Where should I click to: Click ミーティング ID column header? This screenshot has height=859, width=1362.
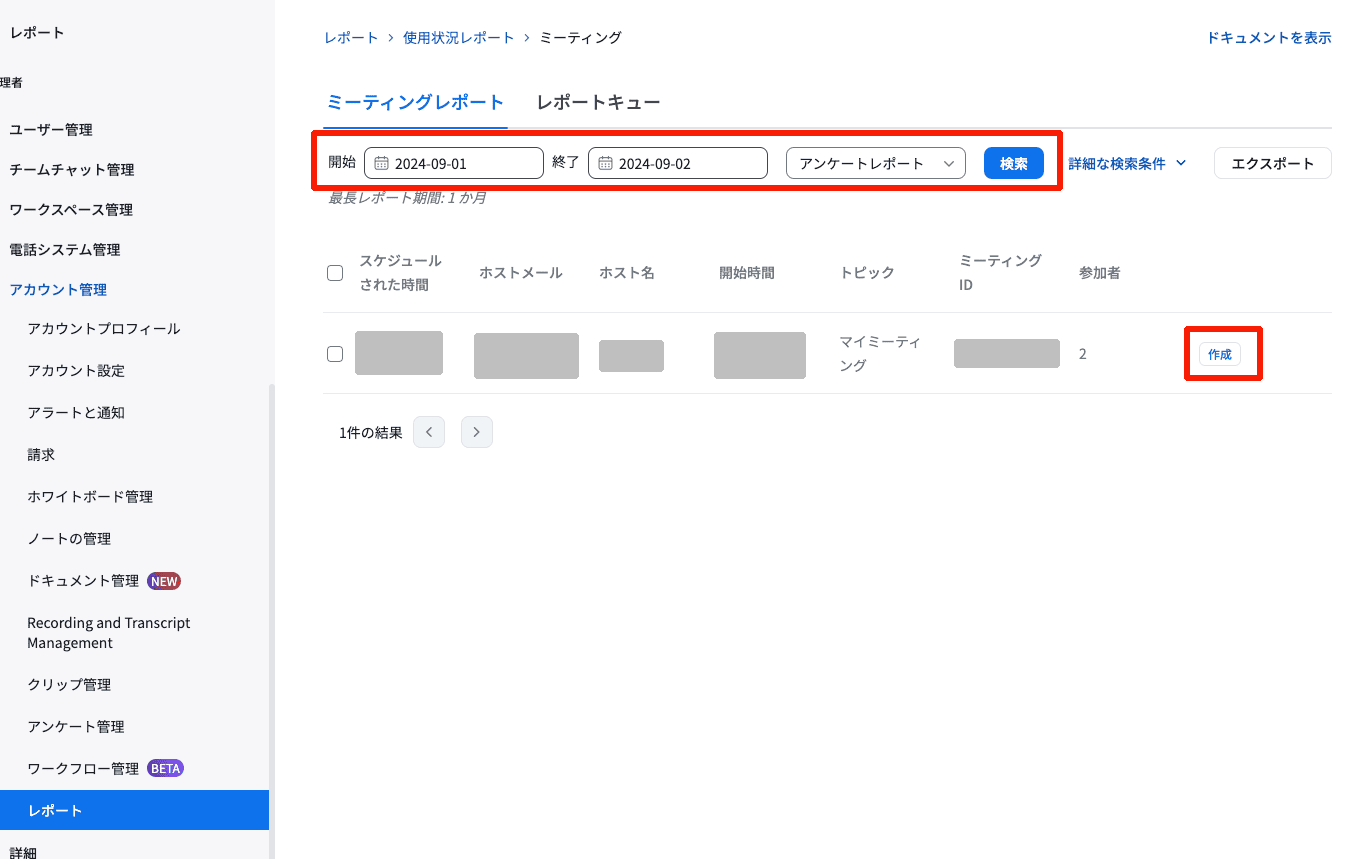(1000, 272)
